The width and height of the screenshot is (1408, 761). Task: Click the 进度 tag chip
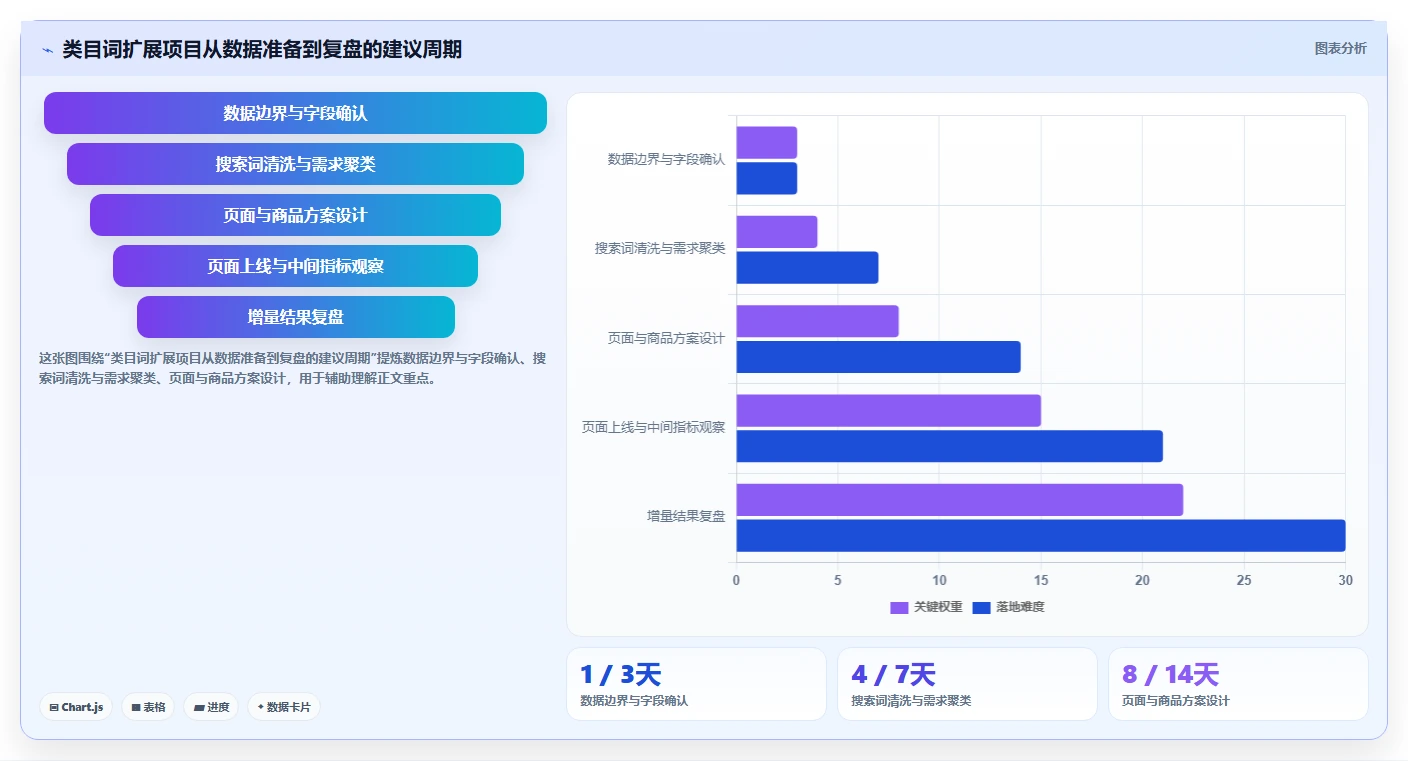[211, 707]
